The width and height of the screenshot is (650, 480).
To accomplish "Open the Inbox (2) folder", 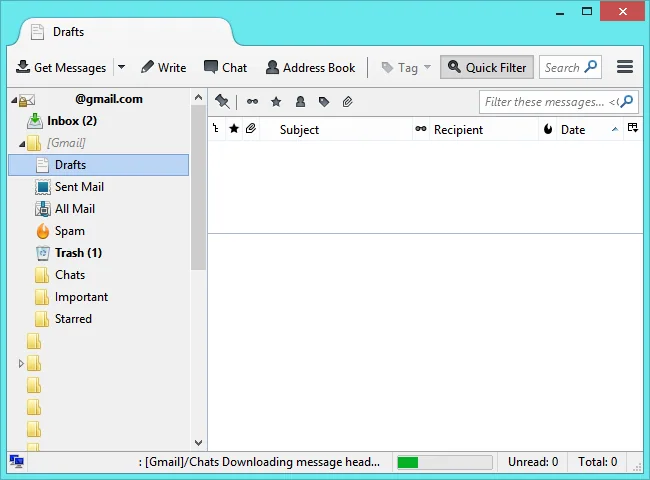I will [99, 121].
